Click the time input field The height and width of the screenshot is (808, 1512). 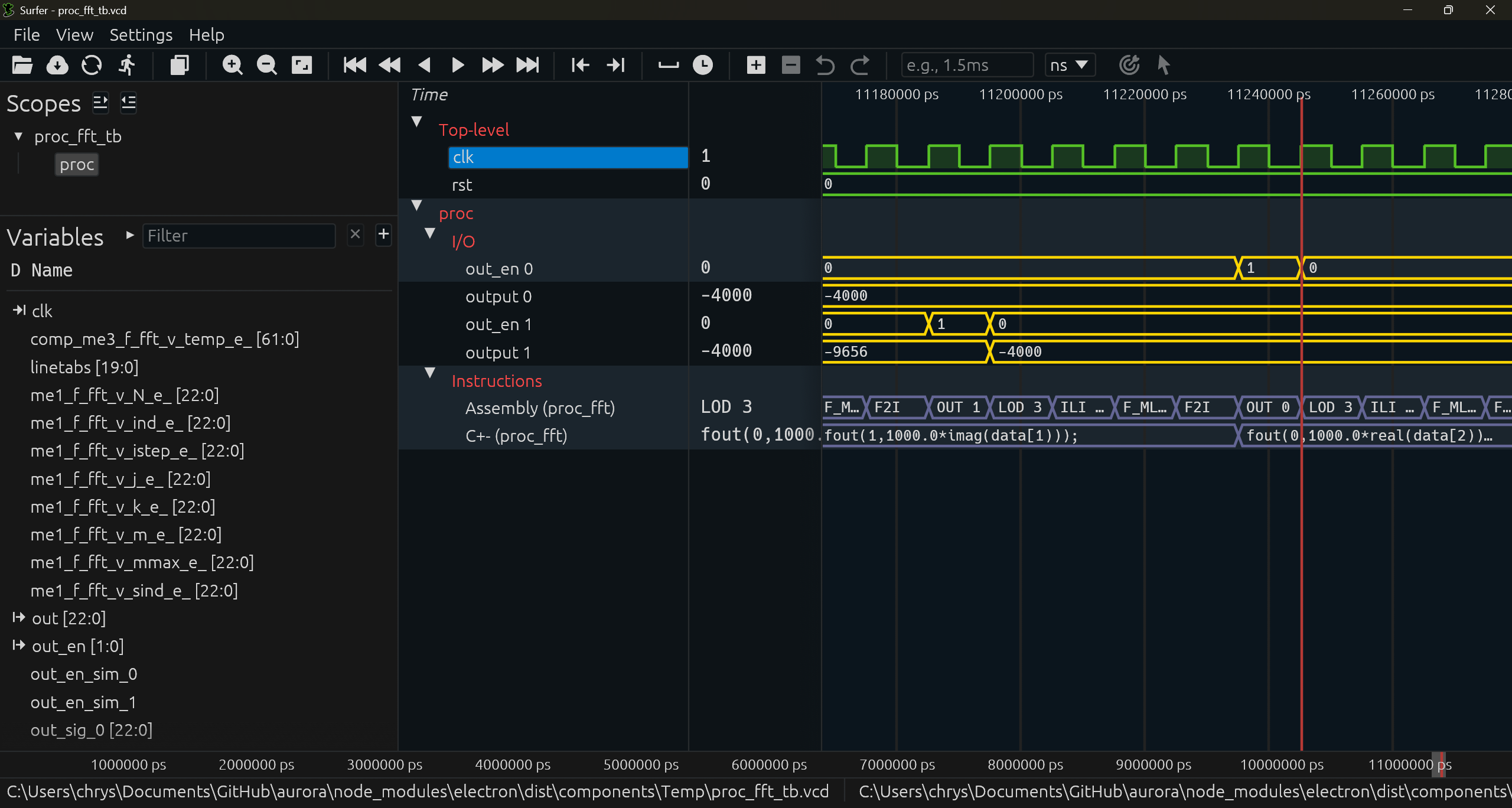tap(967, 65)
